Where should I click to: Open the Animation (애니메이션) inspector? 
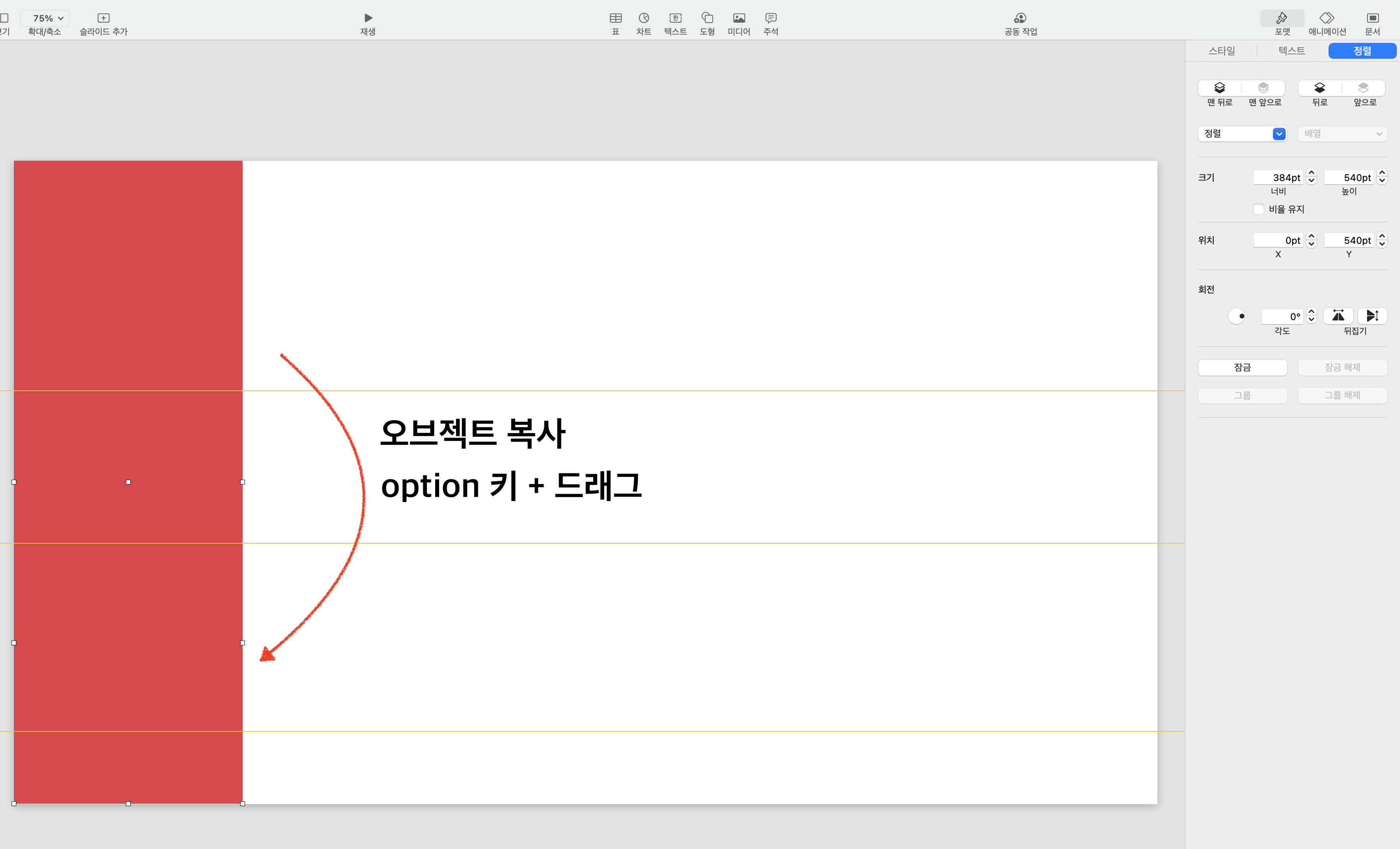(x=1327, y=18)
